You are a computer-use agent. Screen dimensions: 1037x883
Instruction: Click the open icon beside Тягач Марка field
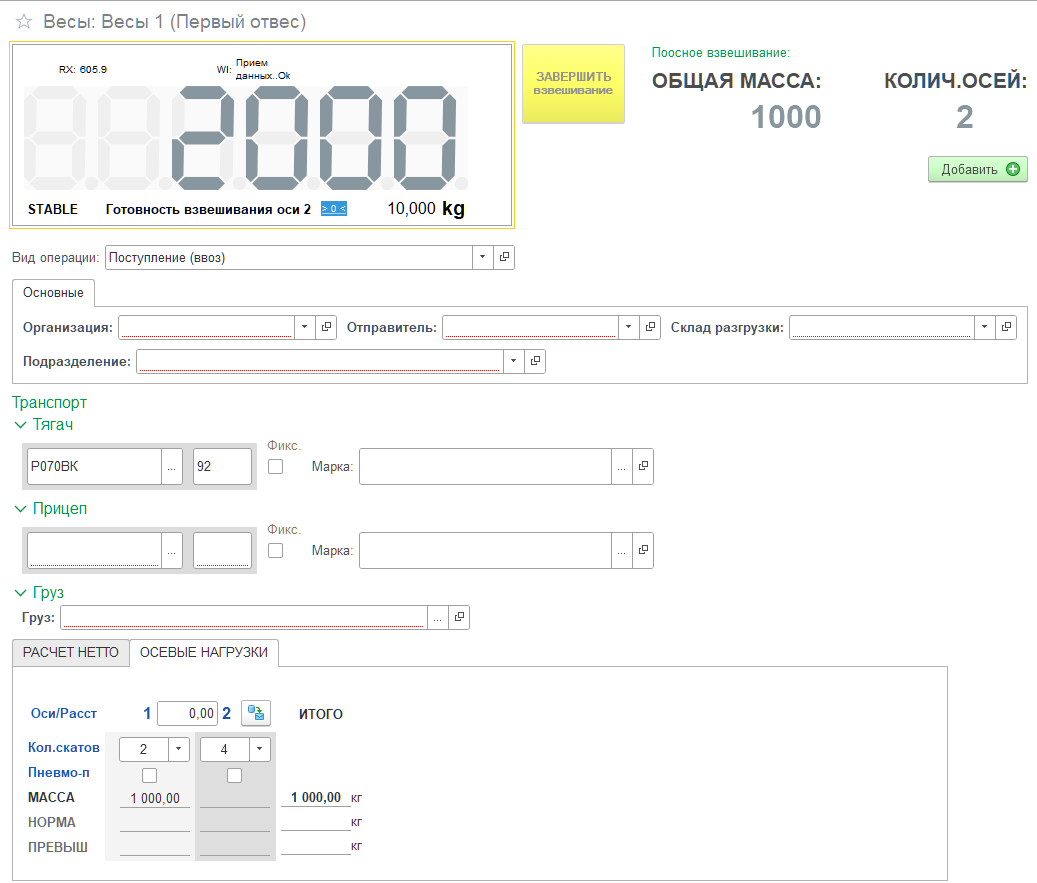(643, 467)
